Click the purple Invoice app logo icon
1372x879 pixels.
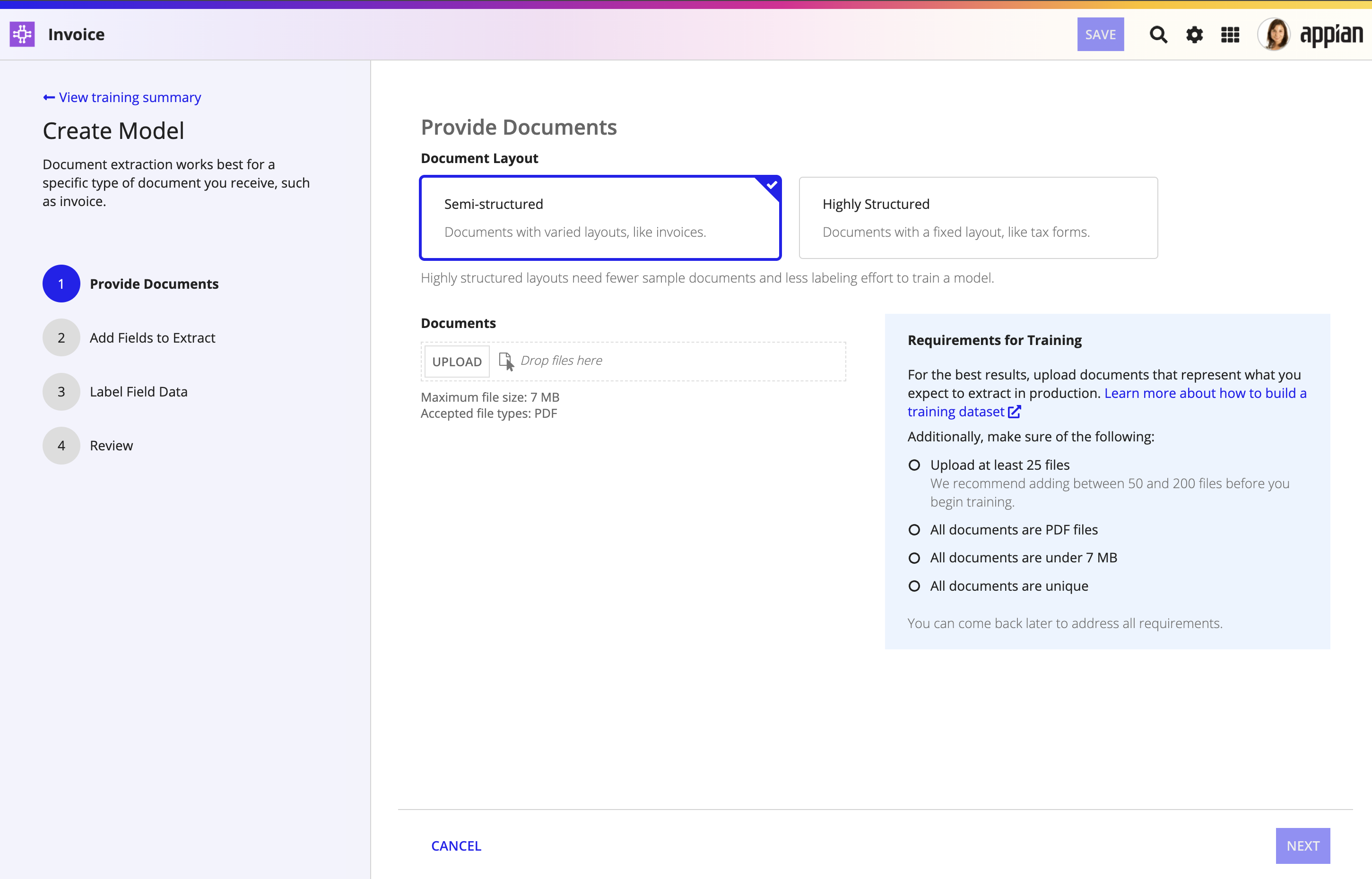(x=22, y=34)
